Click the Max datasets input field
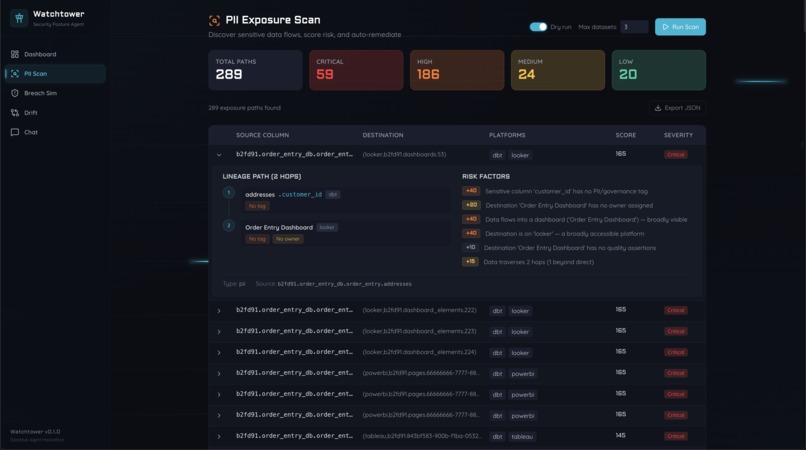The image size is (806, 450). 634,27
